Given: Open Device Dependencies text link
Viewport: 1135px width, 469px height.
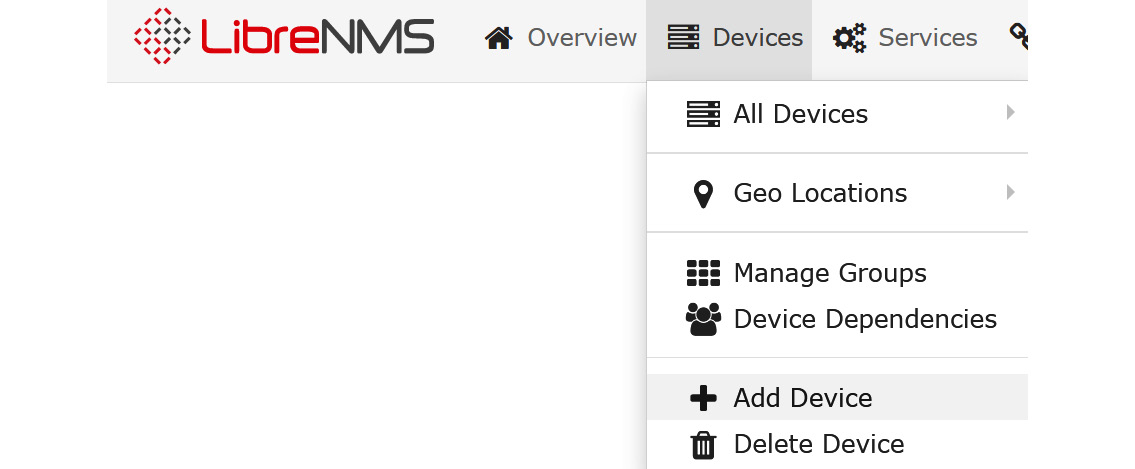Looking at the screenshot, I should coord(865,319).
